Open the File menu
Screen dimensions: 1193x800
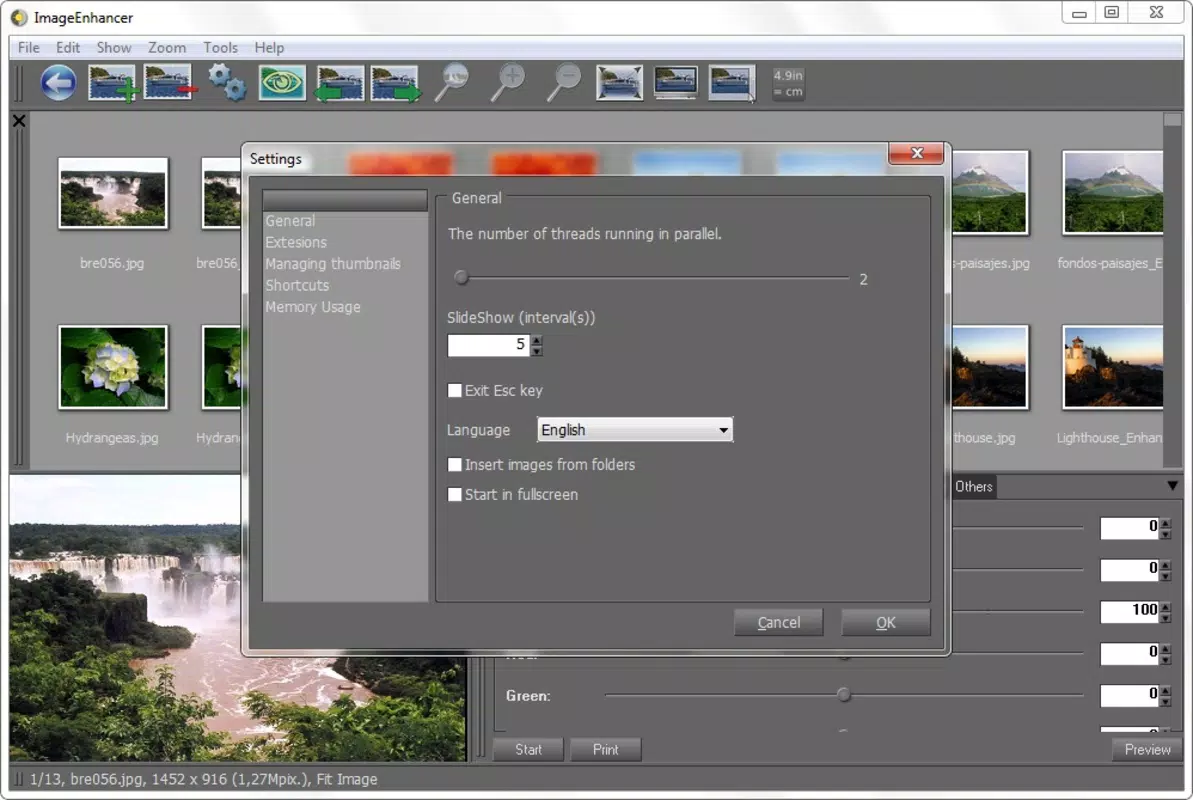pos(29,47)
